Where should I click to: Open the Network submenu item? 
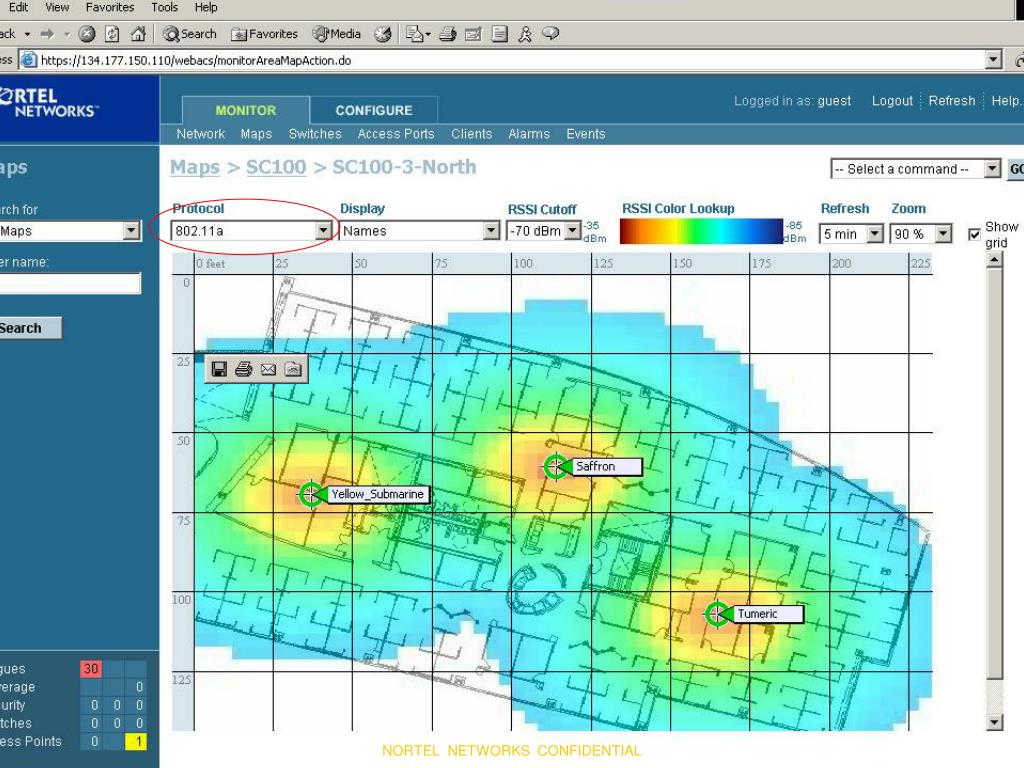tap(200, 134)
